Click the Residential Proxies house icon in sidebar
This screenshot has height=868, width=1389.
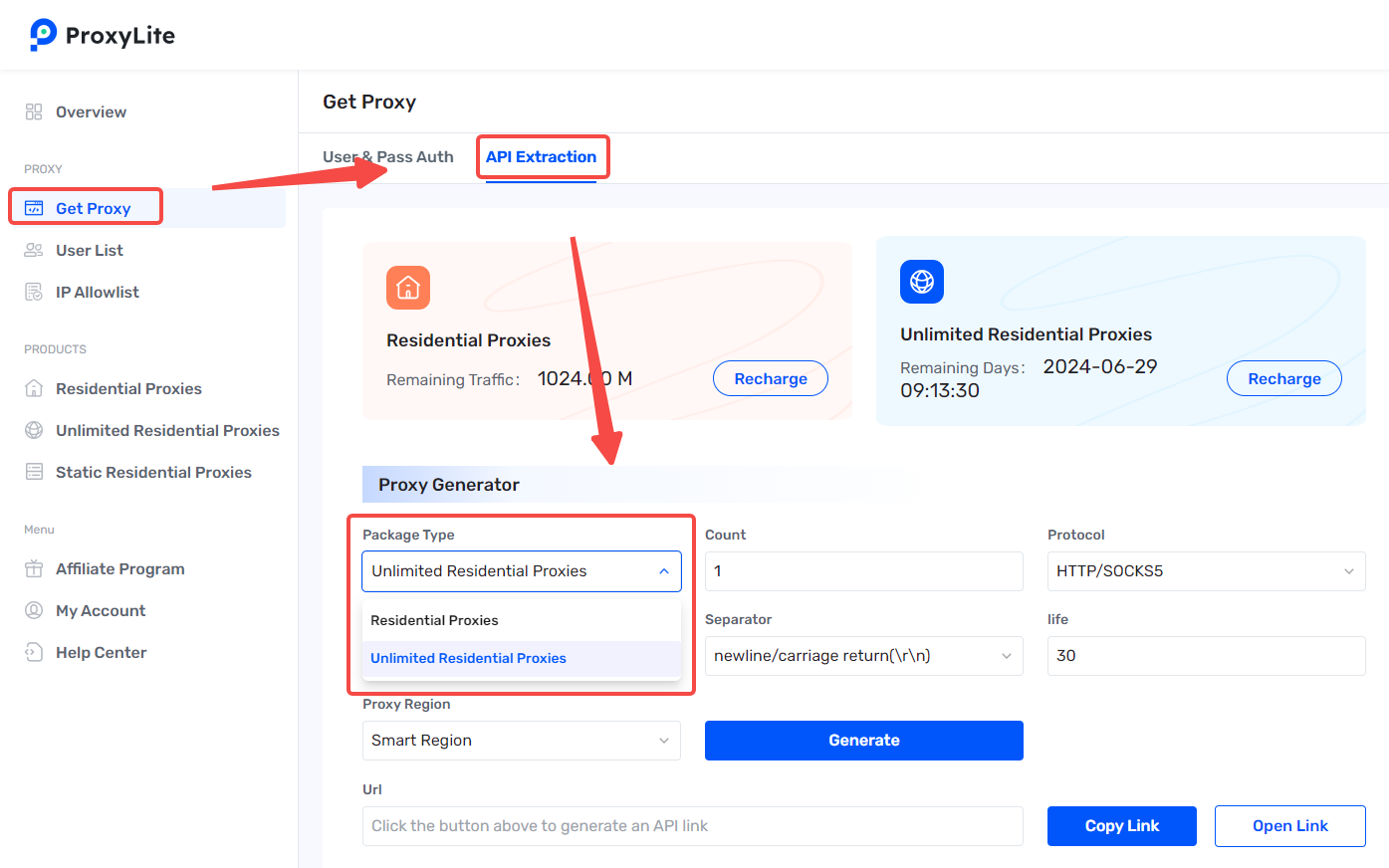point(34,388)
